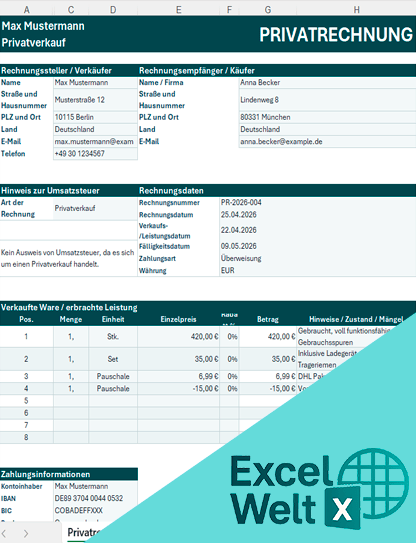416x543 pixels.
Task: Select due date '09.05.2026'
Action: coord(318,246)
